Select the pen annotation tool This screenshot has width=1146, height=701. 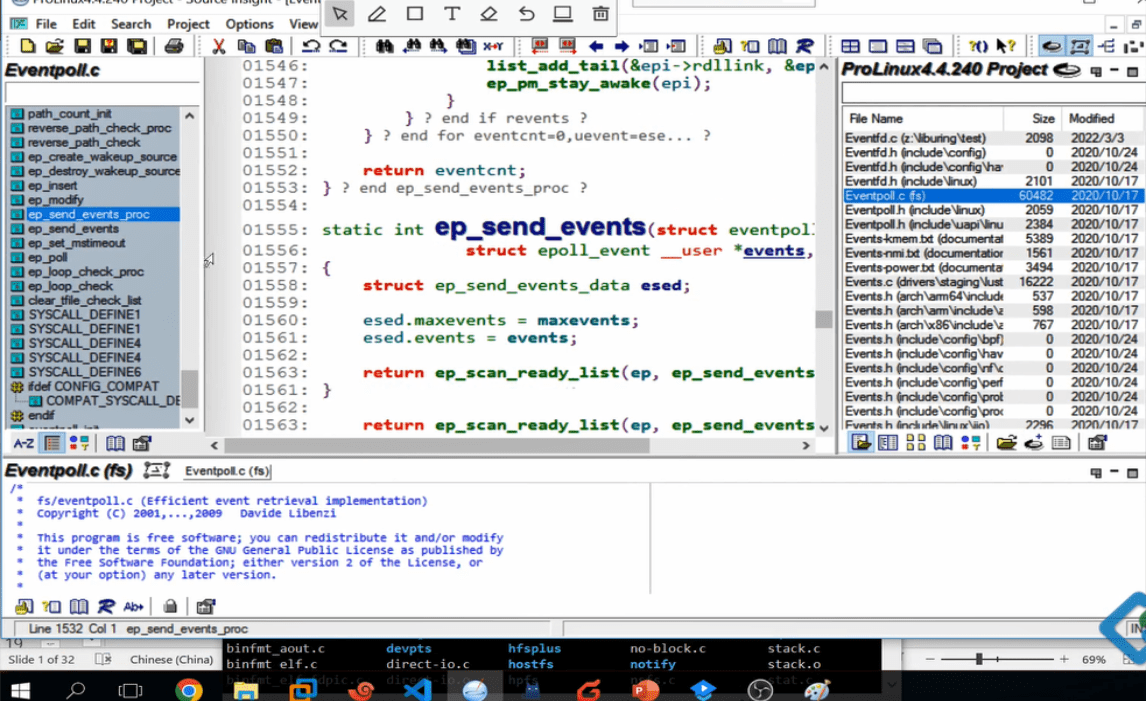click(x=377, y=14)
